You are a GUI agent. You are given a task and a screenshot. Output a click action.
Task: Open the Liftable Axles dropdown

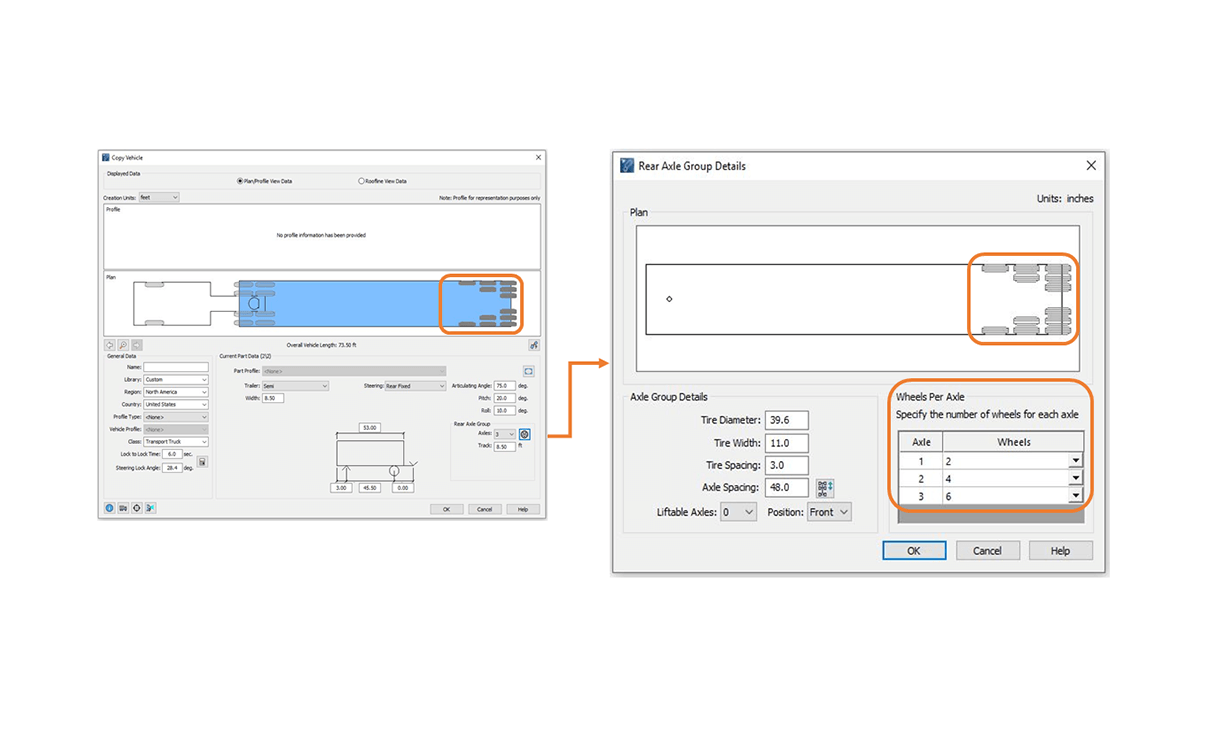click(x=738, y=512)
